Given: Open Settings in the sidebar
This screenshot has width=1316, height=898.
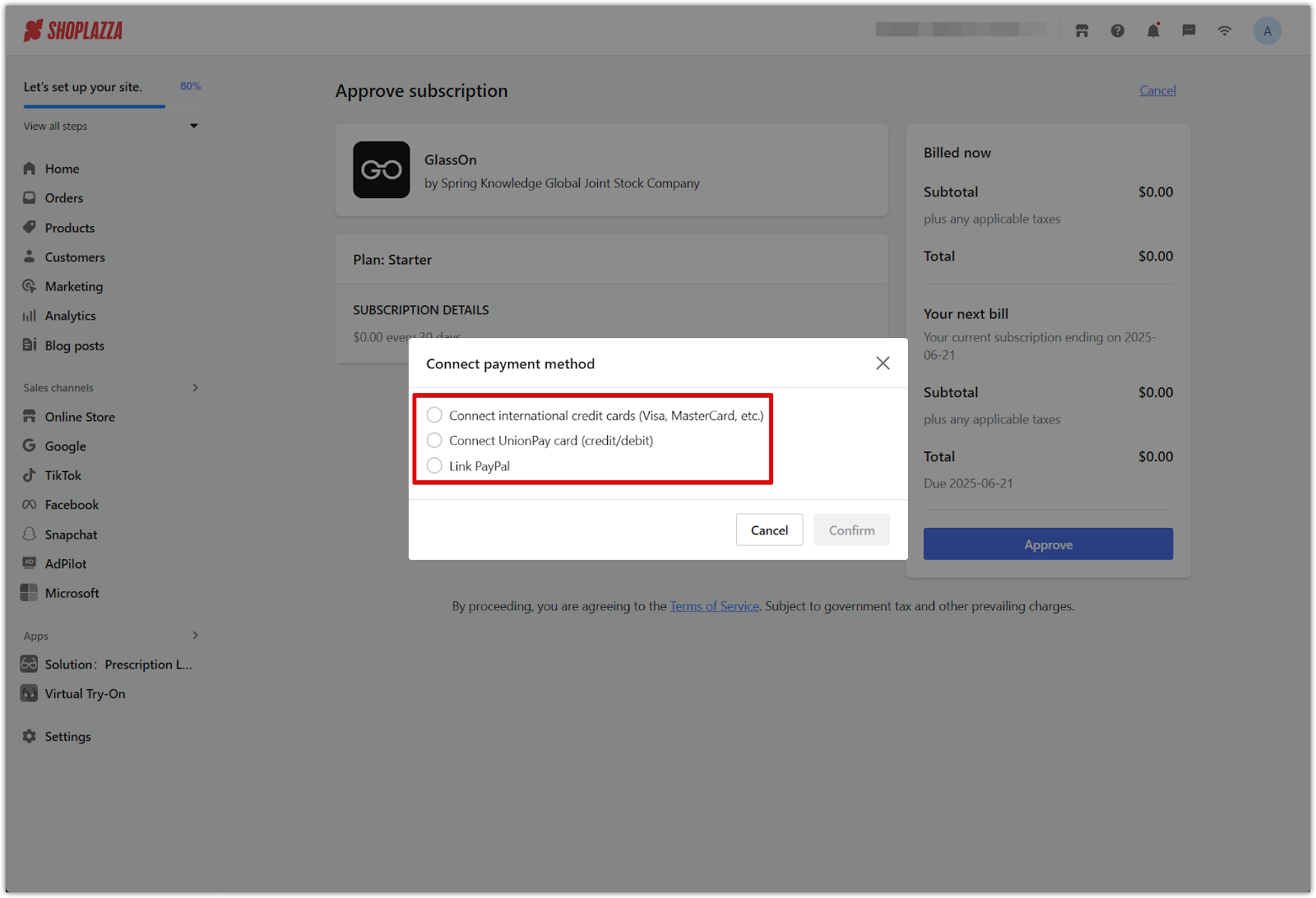Looking at the screenshot, I should 67,737.
